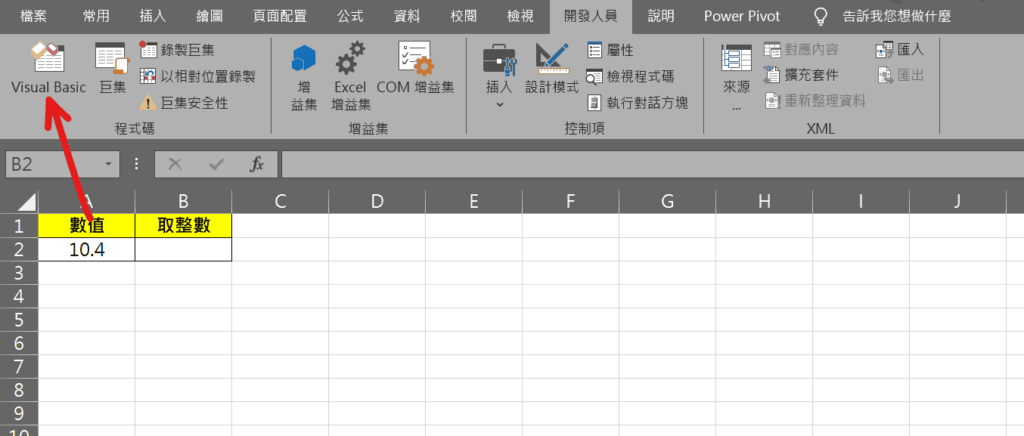Image resolution: width=1024 pixels, height=436 pixels.
Task: Select row 5 header
Action: click(x=19, y=320)
